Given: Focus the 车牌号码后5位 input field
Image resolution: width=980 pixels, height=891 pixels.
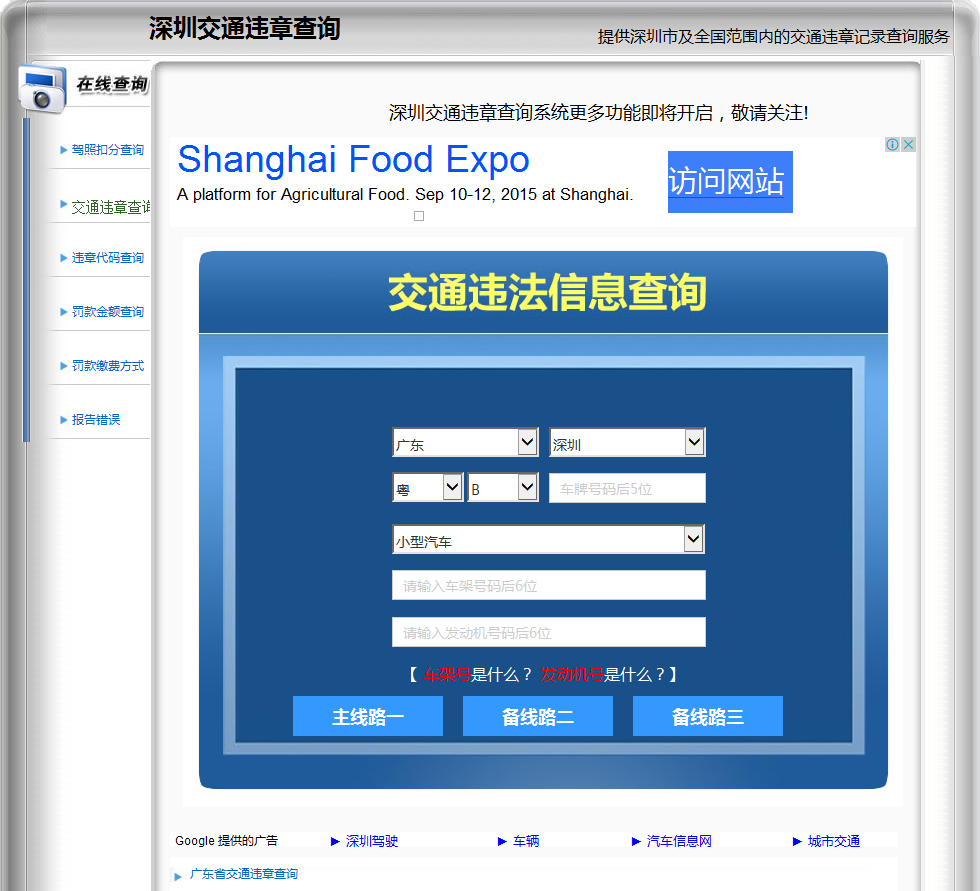Looking at the screenshot, I should [627, 488].
